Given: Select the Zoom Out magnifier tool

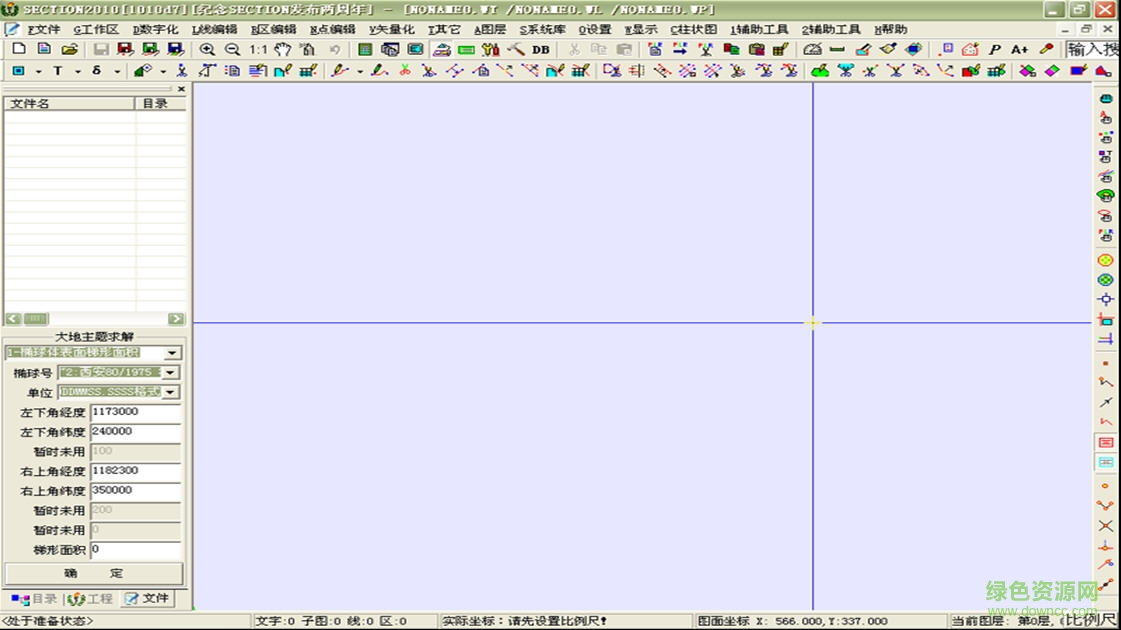Looking at the screenshot, I should (x=232, y=49).
